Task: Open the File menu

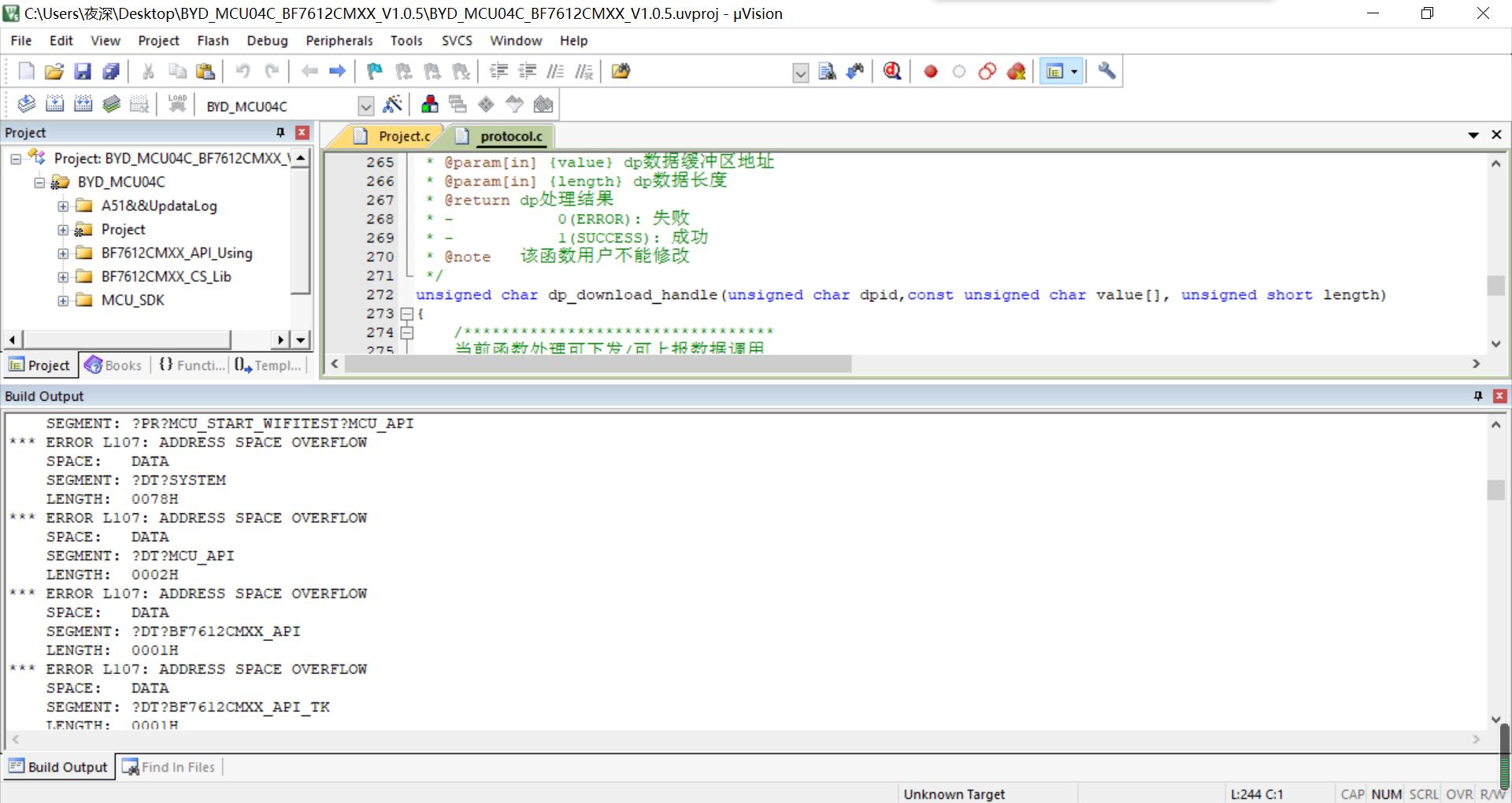Action: (21, 41)
